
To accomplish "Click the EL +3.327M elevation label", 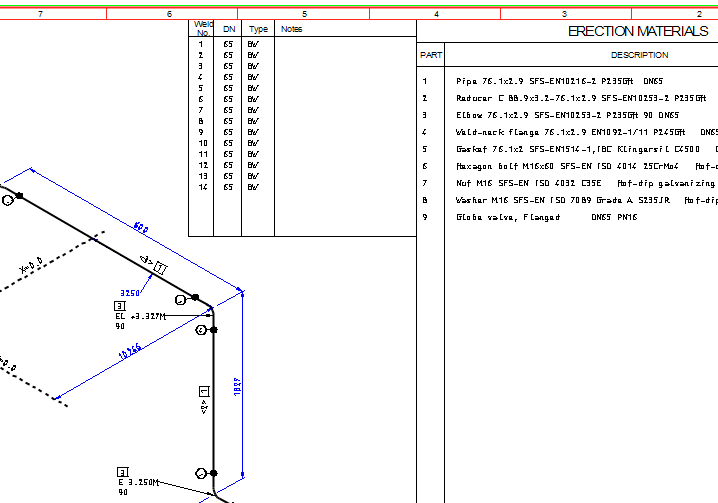I will (139, 316).
